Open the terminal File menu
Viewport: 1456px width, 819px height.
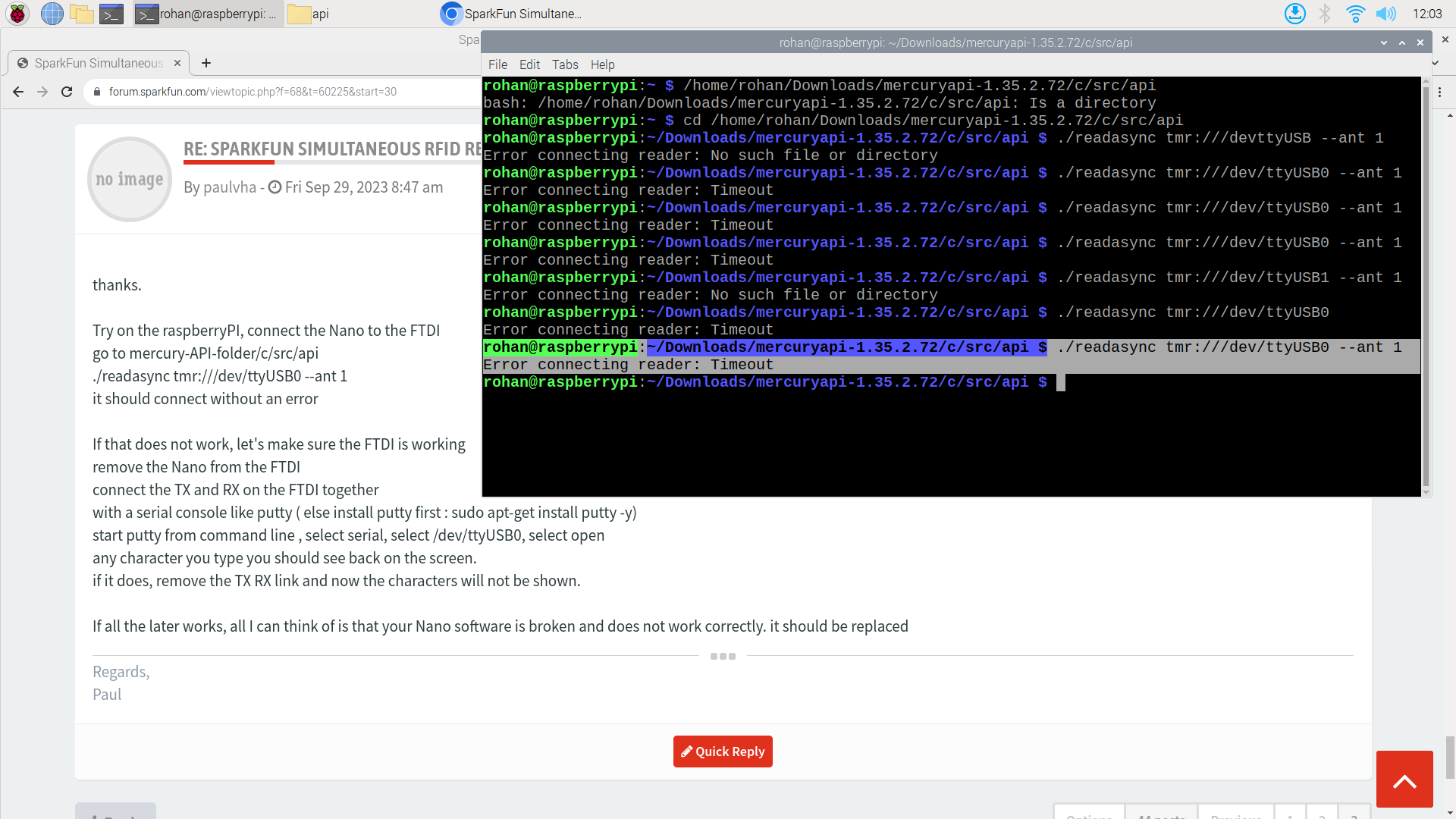(x=497, y=64)
